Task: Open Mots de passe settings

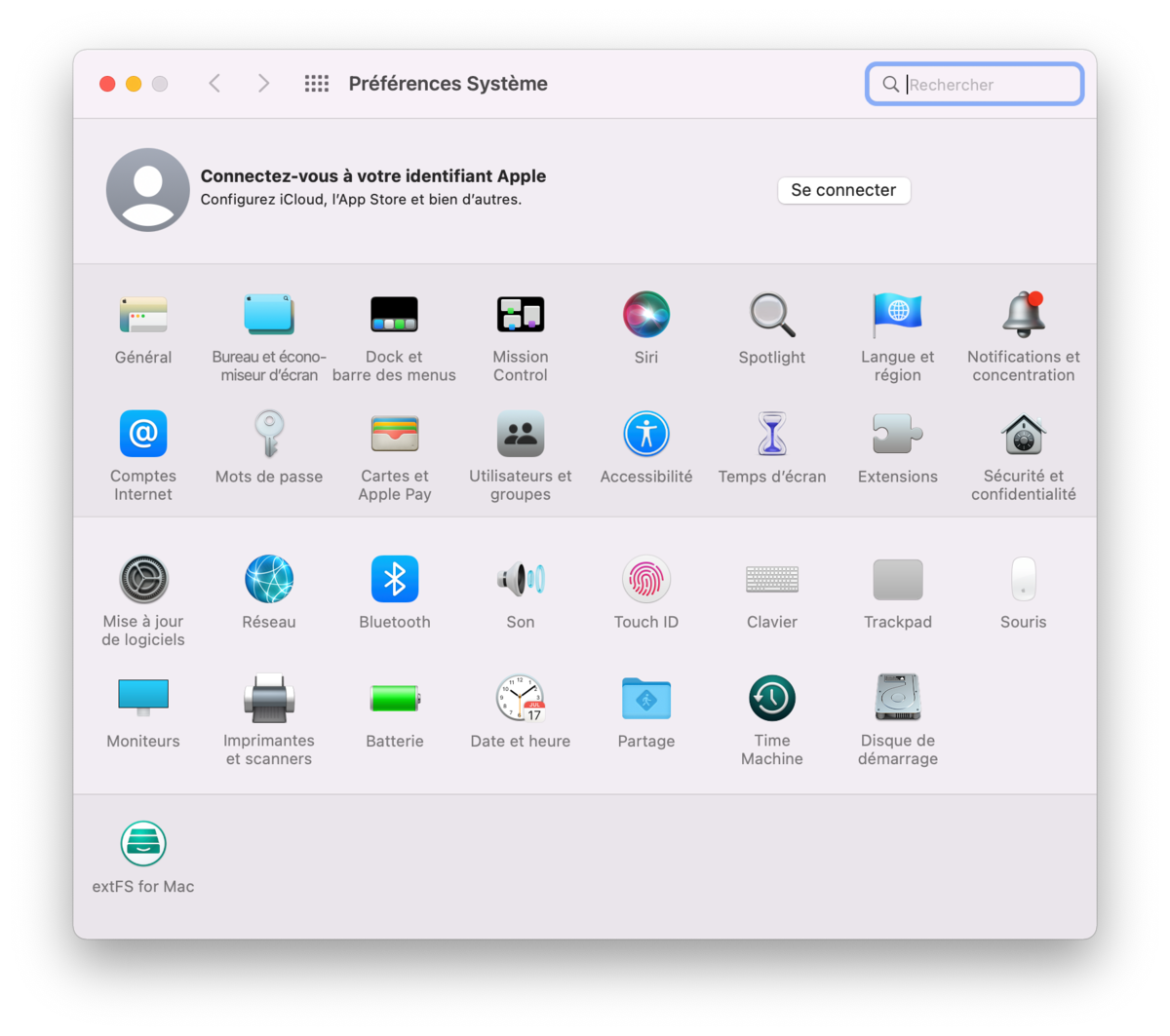Action: click(x=269, y=434)
